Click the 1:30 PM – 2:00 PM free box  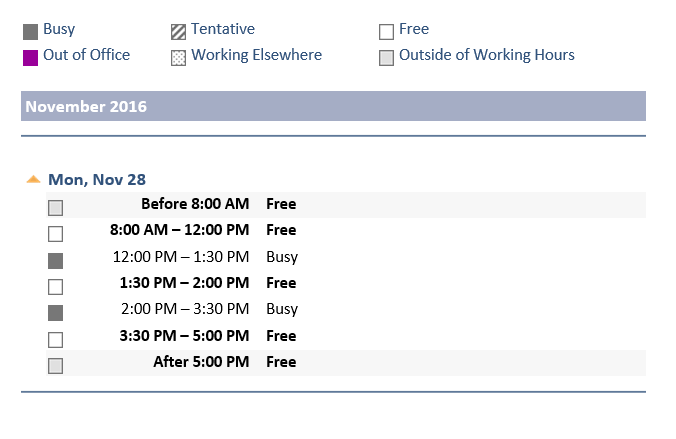(x=55, y=286)
